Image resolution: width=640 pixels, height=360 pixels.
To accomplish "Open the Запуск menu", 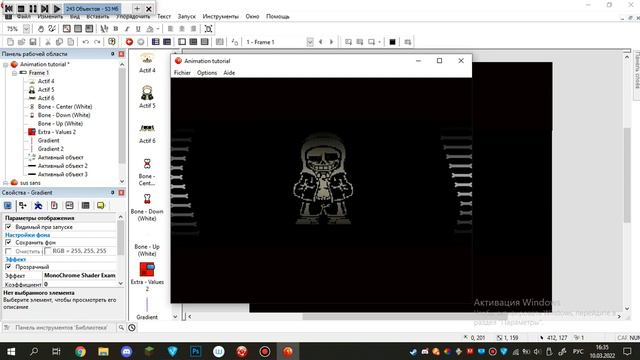I will tap(187, 16).
